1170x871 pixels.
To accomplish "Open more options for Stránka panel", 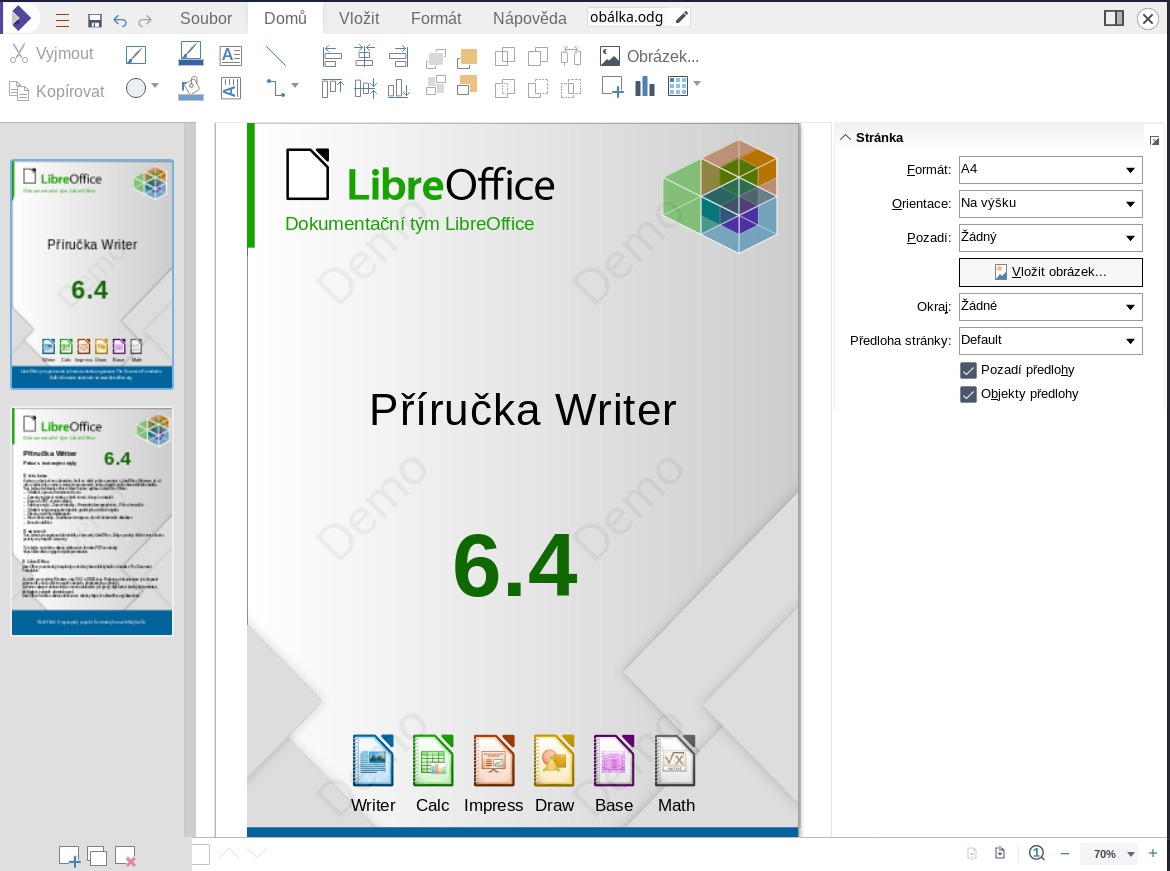I will (x=1154, y=140).
